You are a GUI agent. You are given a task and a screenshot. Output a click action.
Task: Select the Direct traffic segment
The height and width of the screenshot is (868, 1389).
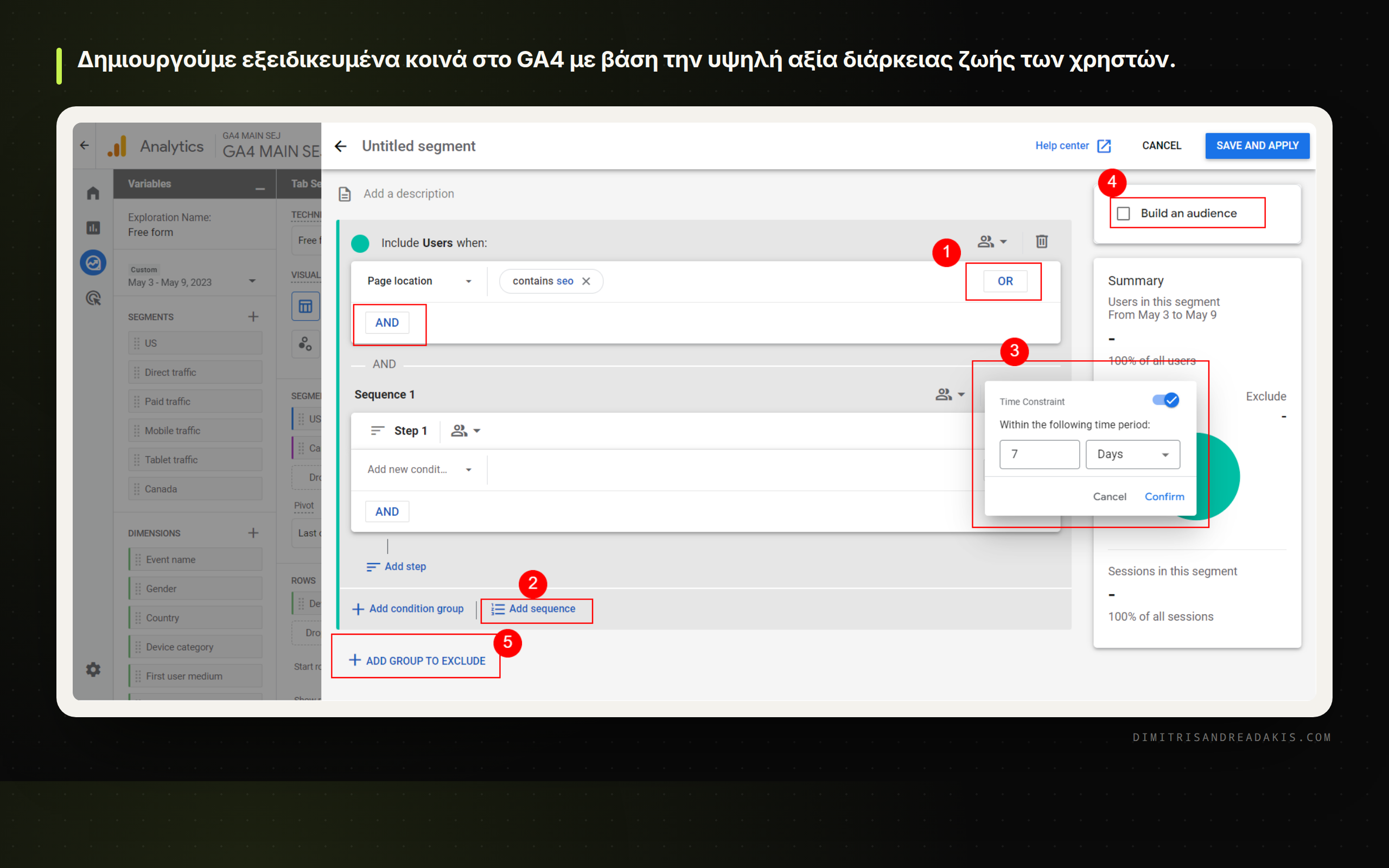[195, 373]
